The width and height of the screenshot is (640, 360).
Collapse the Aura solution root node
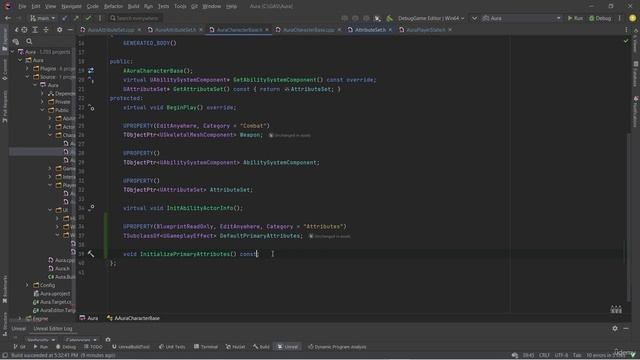click(12, 52)
